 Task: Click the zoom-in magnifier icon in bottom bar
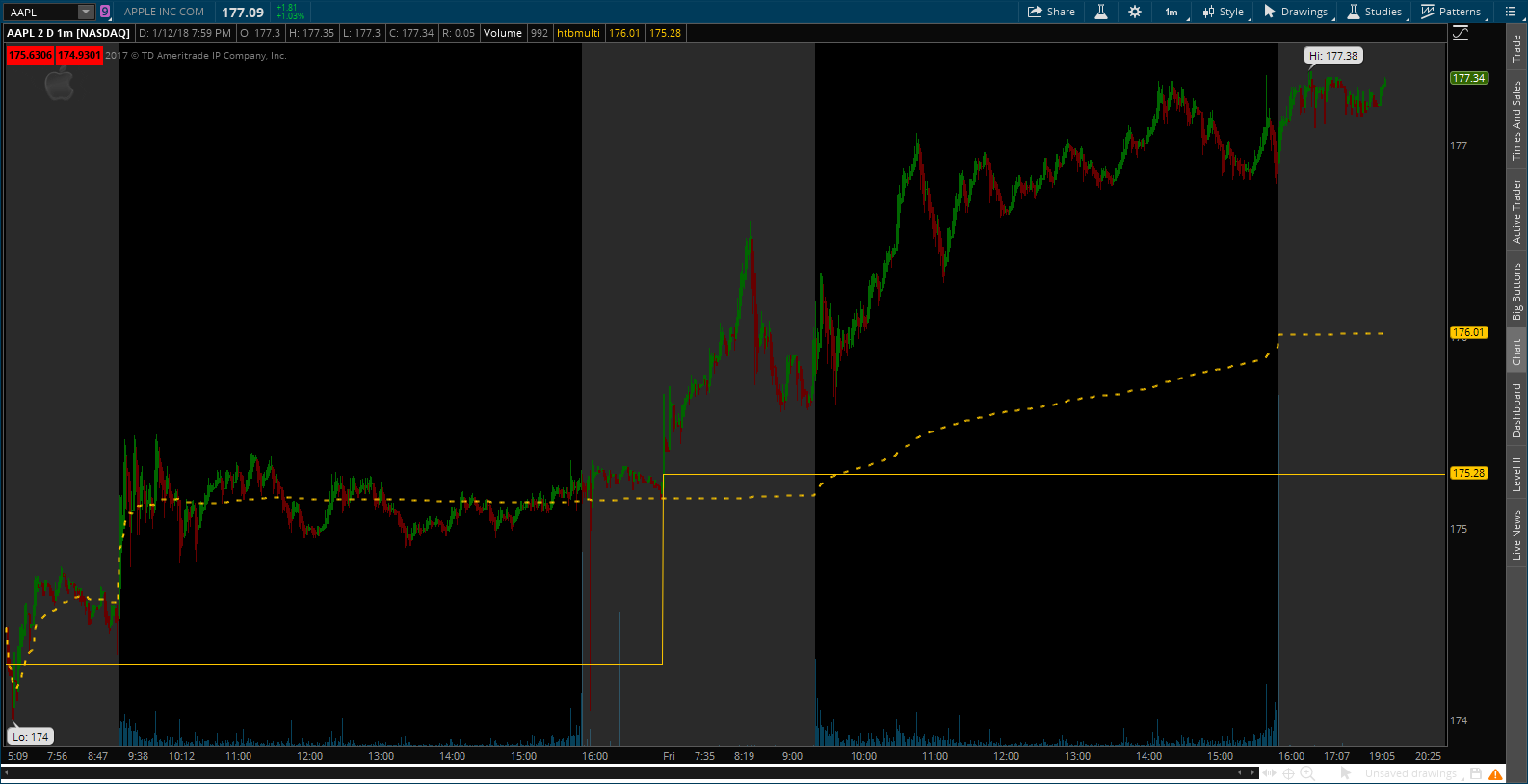(x=1307, y=773)
